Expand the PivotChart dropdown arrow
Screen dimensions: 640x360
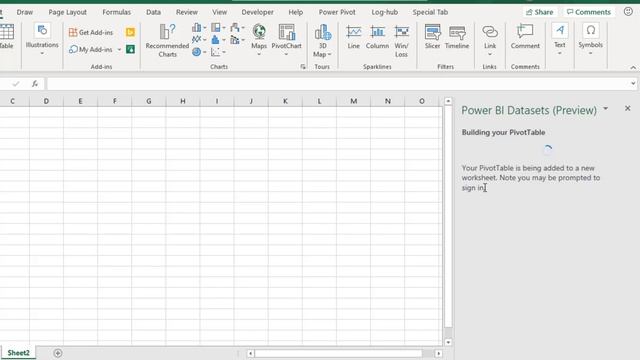[x=286, y=54]
